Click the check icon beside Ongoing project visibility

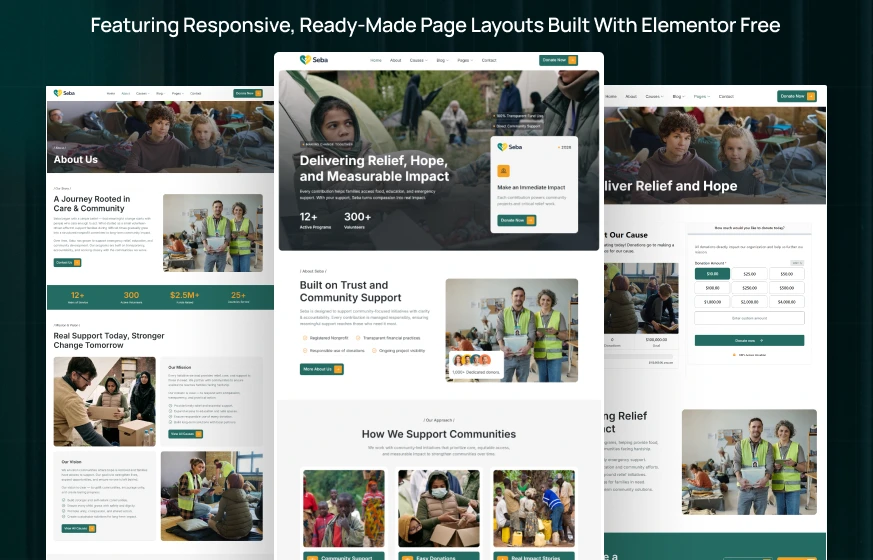coord(374,351)
